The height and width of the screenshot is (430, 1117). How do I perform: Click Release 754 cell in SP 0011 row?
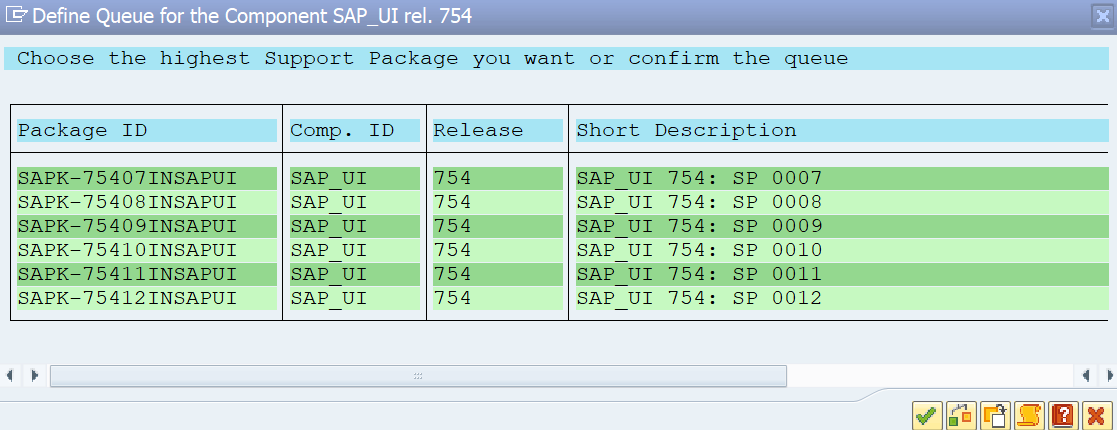coord(498,274)
